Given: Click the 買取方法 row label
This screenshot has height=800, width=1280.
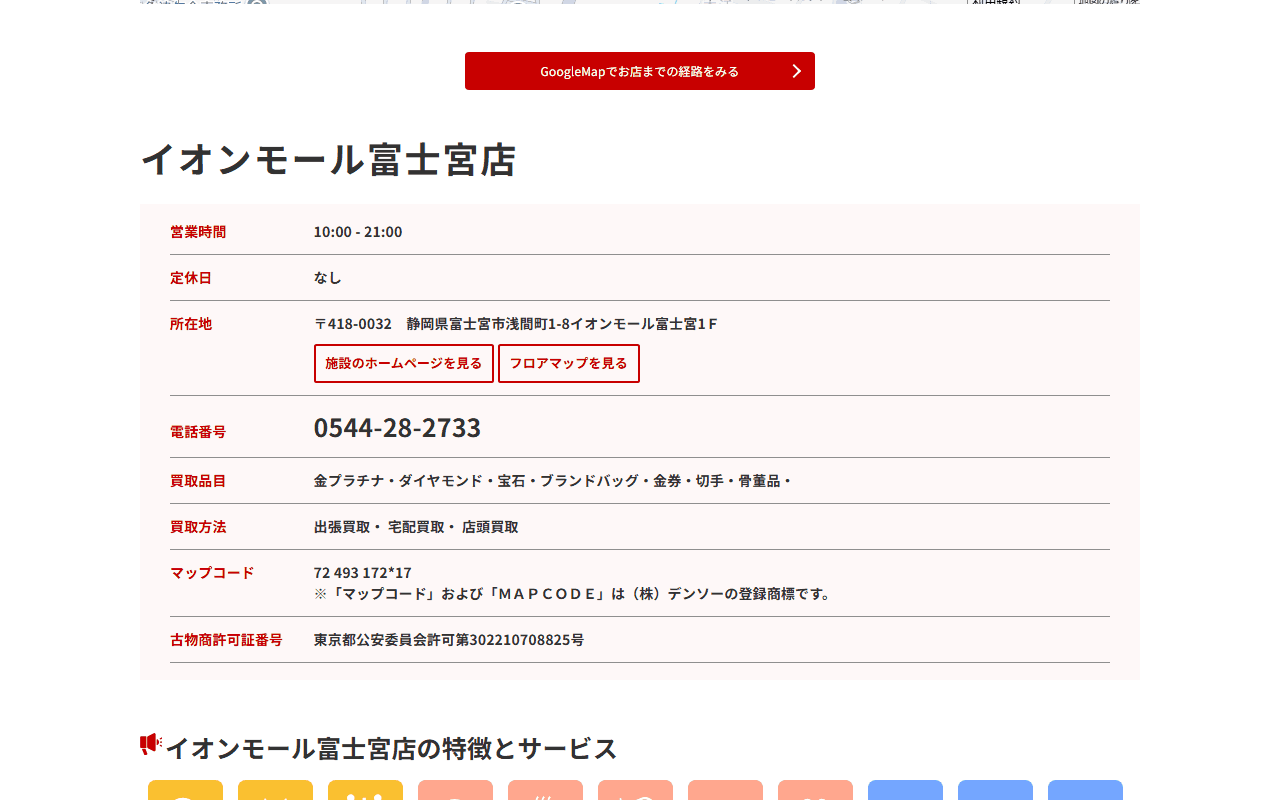Looking at the screenshot, I should [198, 527].
